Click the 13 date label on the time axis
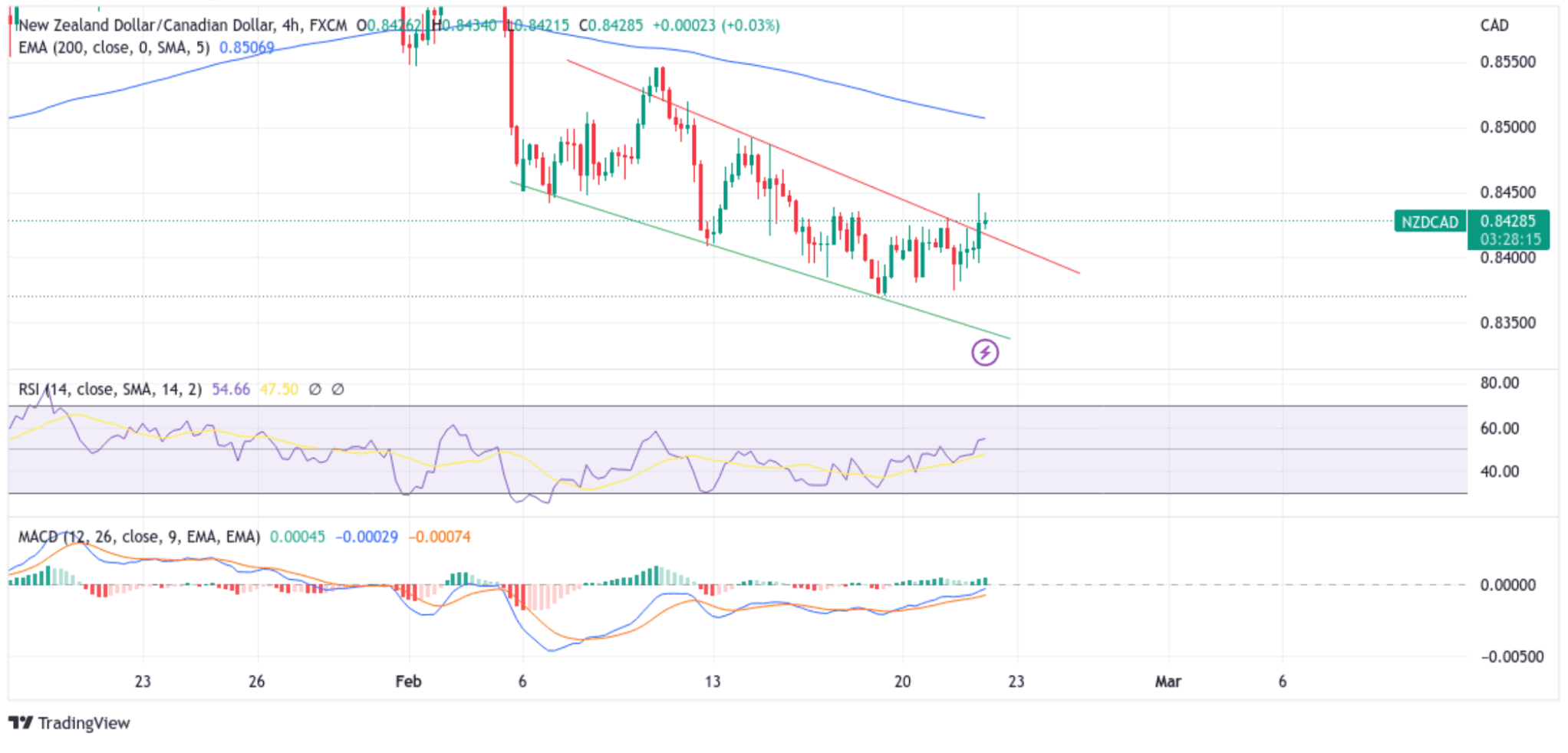Image resolution: width=1568 pixels, height=753 pixels. point(713,681)
